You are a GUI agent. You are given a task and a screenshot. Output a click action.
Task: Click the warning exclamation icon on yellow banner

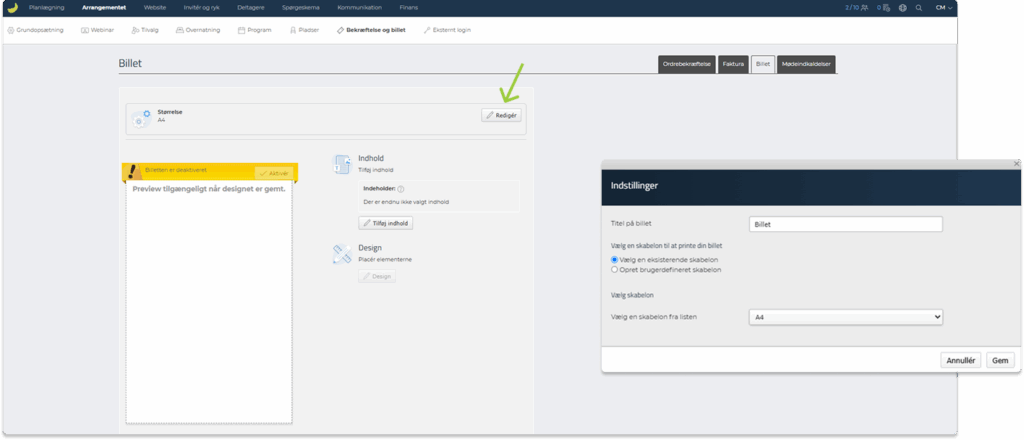[x=133, y=173]
